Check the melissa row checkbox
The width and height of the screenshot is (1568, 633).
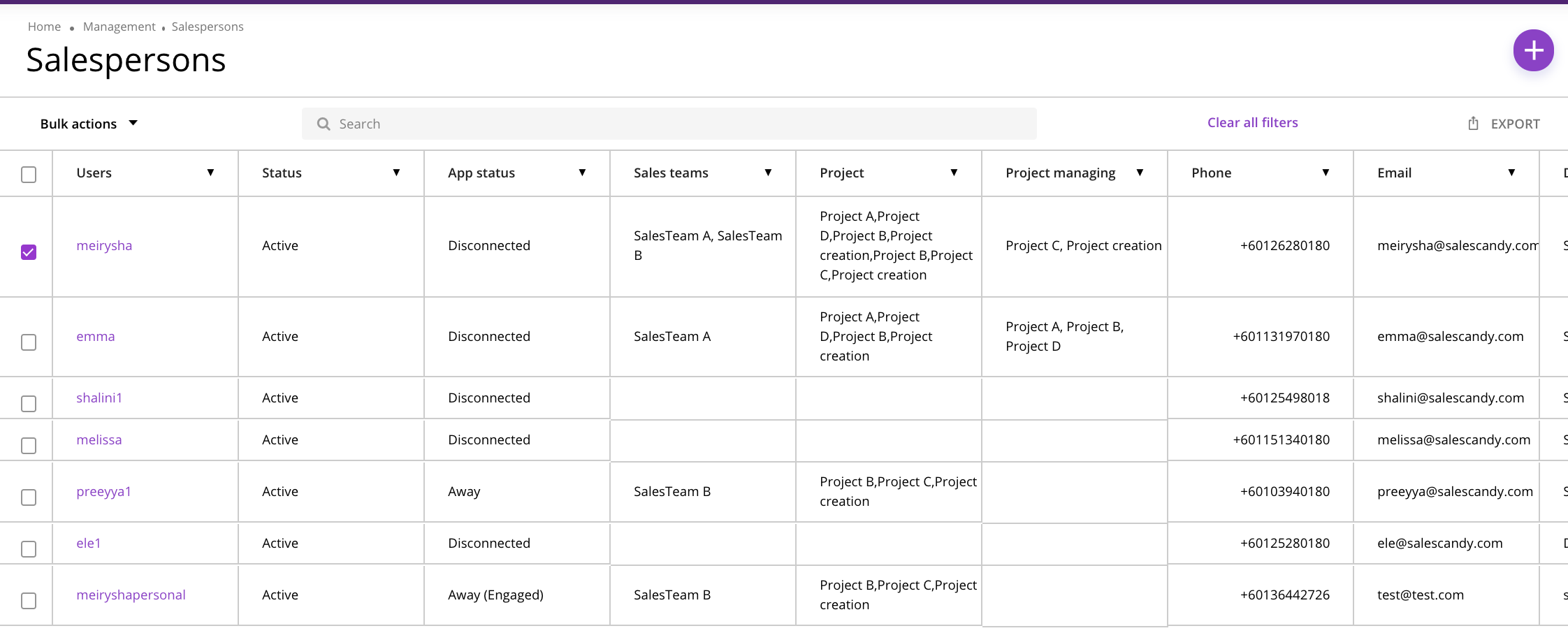pyautogui.click(x=29, y=446)
